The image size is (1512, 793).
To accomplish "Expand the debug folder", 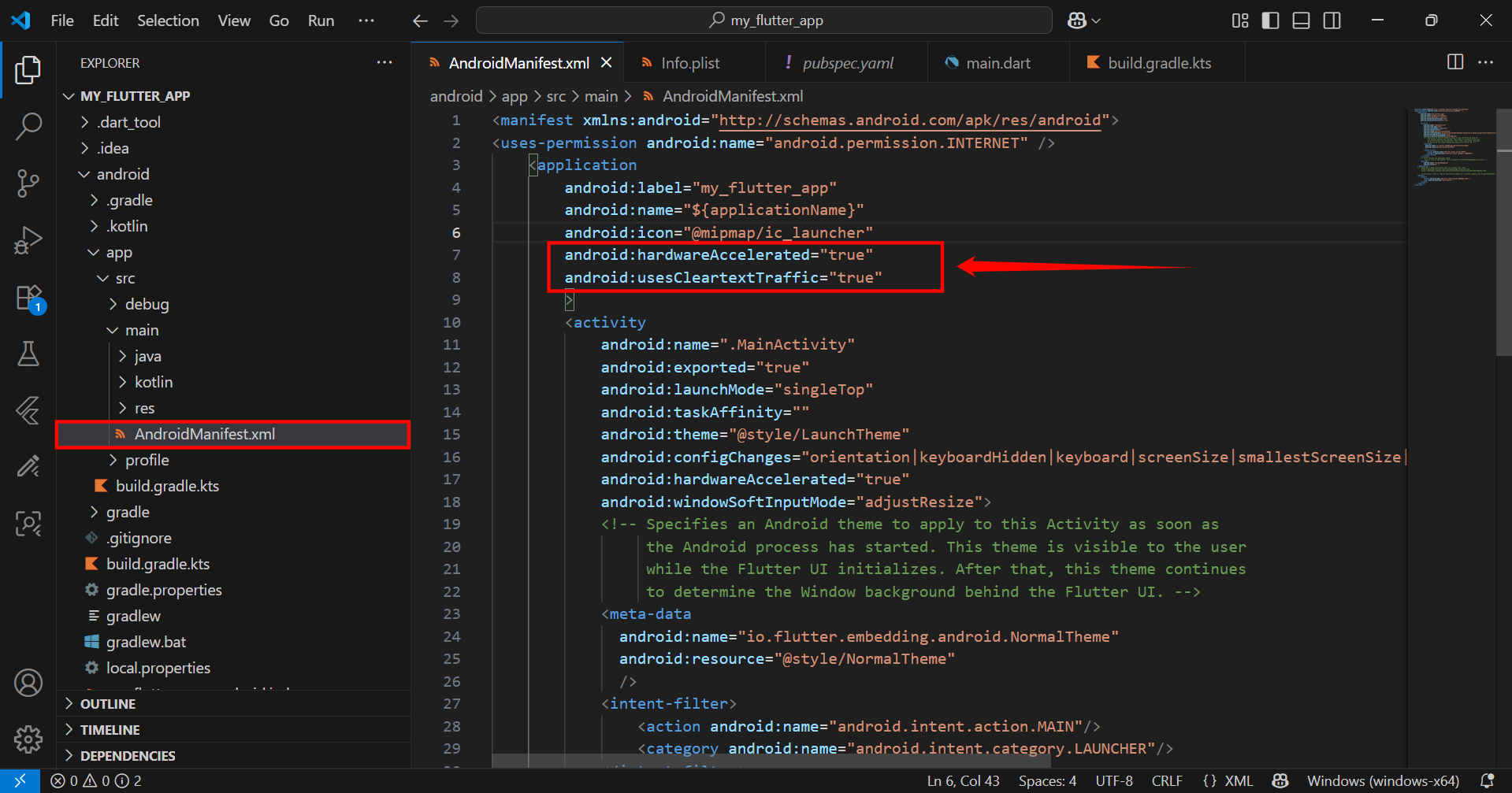I will tap(233, 304).
